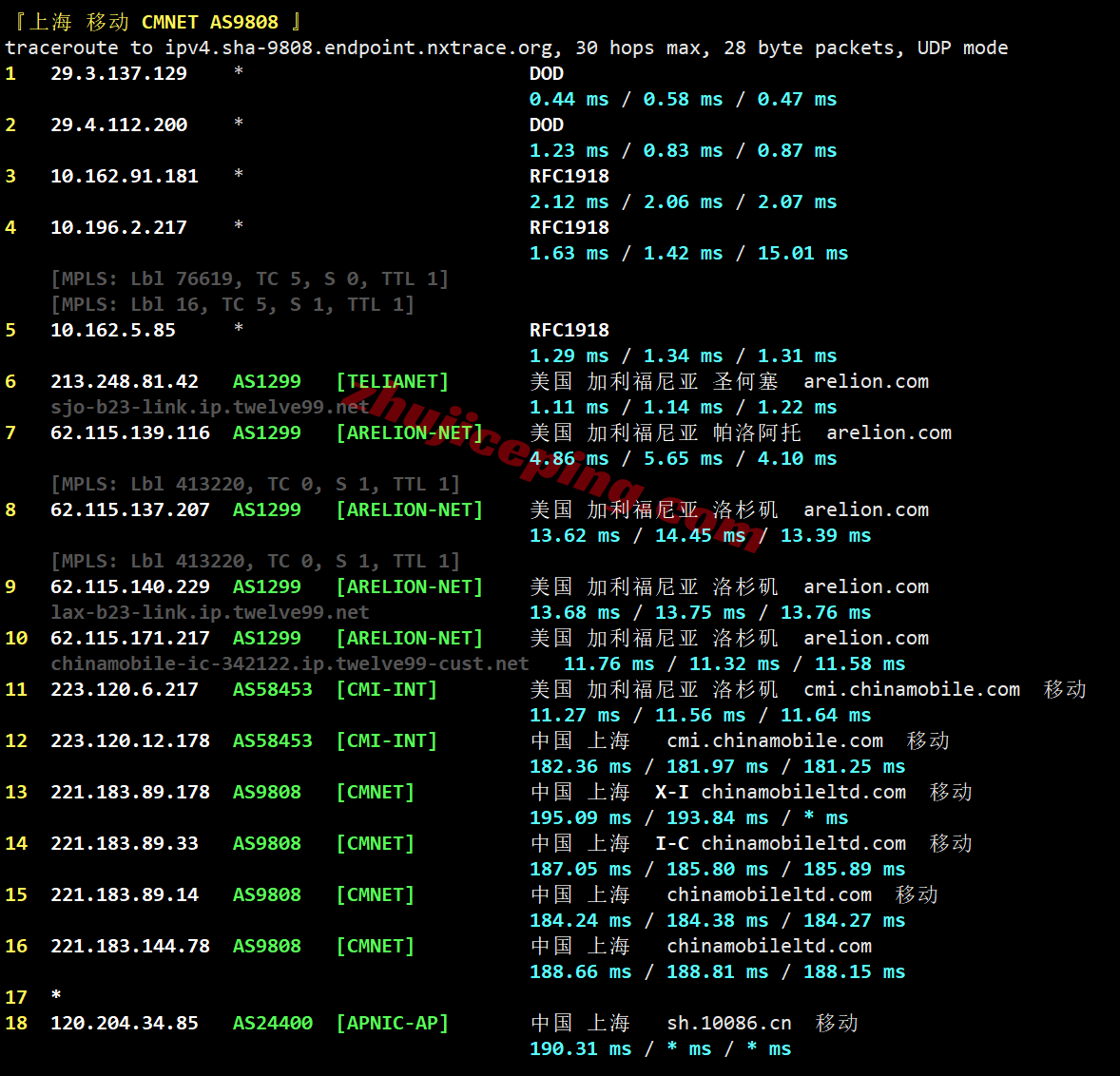1120x1076 pixels.
Task: Select hop 9 IP address 62.115.140.229
Action: click(130, 587)
